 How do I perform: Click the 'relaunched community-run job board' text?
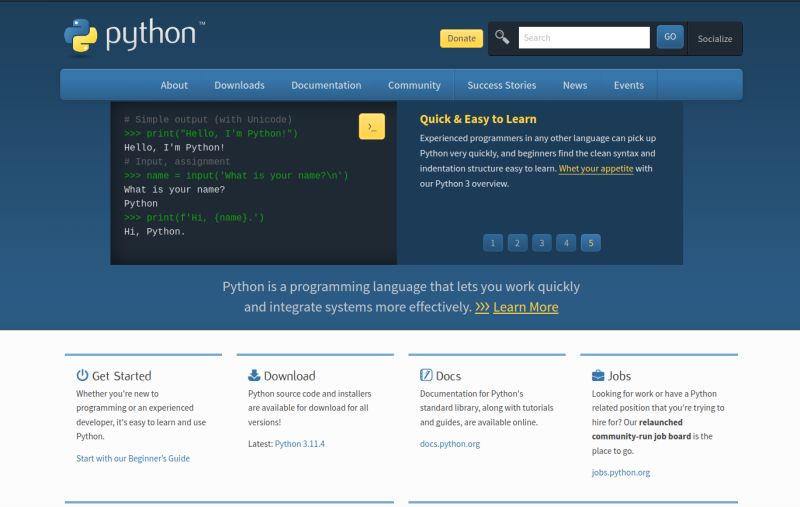[x=641, y=429]
